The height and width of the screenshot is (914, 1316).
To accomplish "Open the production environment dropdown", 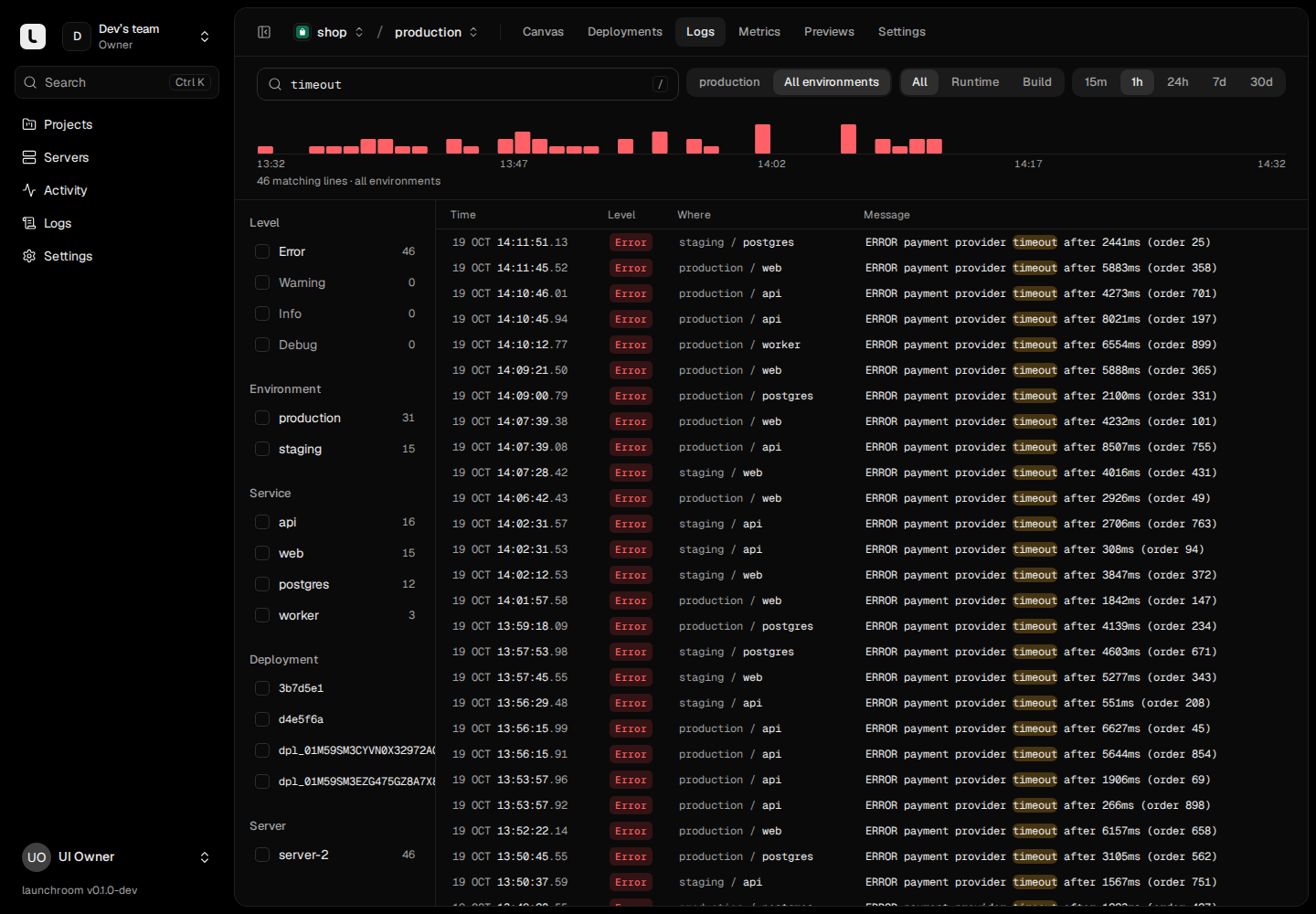I will (473, 32).
